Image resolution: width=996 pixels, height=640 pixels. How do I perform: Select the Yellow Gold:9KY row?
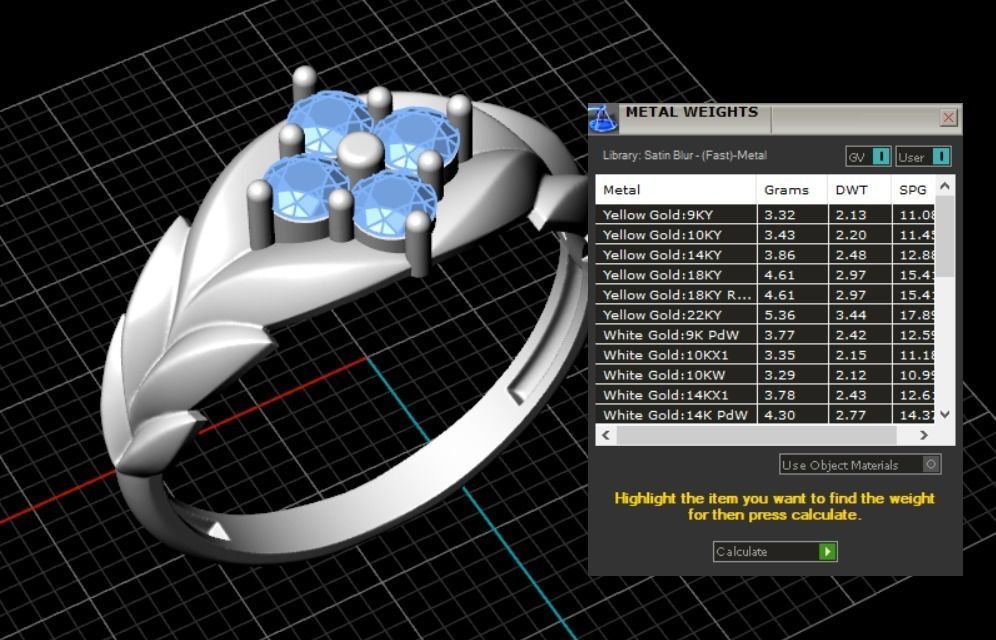(x=765, y=215)
